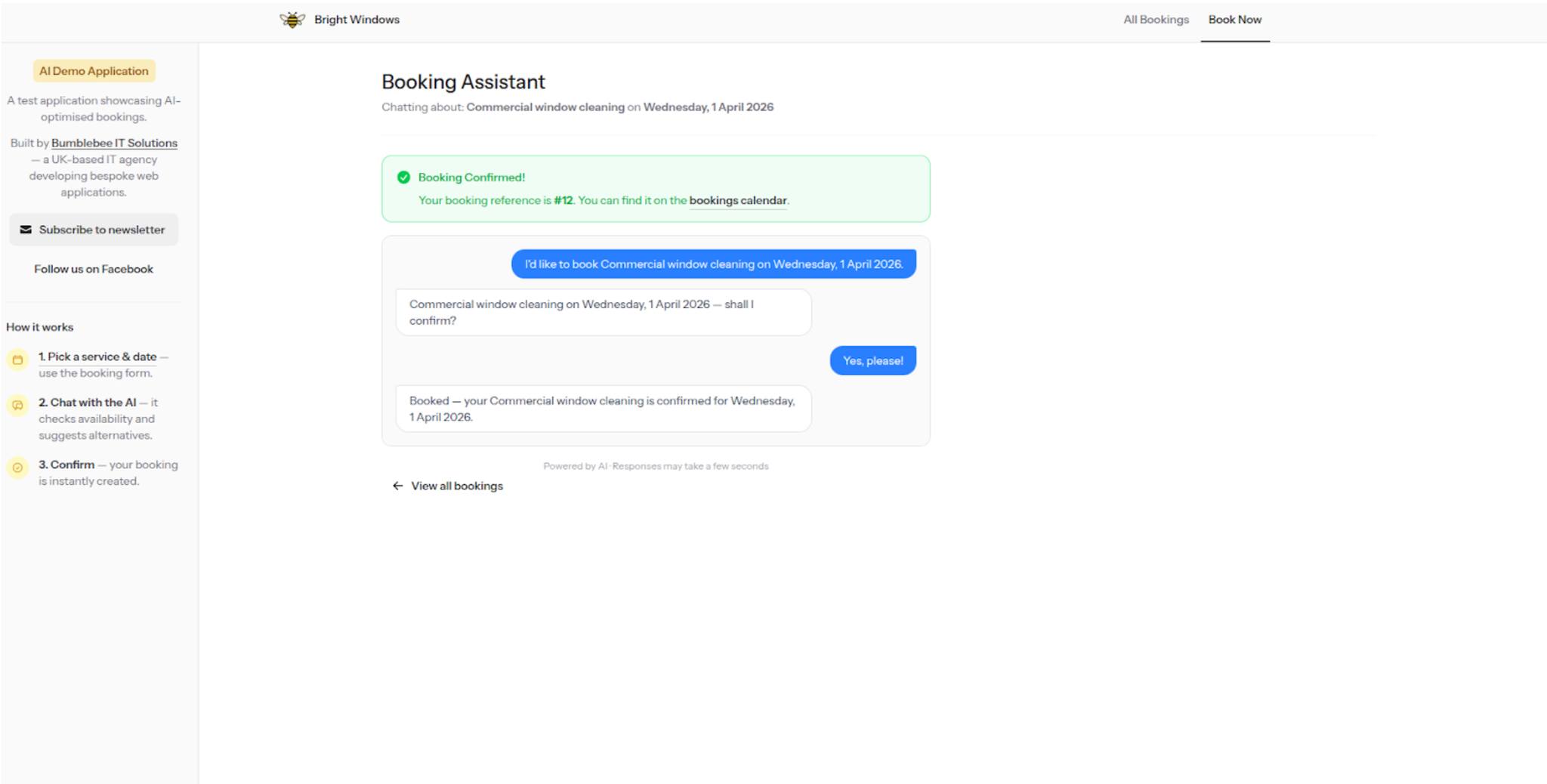The image size is (1547, 784).
Task: Select the Yes, please! chat bubble
Action: 872,360
